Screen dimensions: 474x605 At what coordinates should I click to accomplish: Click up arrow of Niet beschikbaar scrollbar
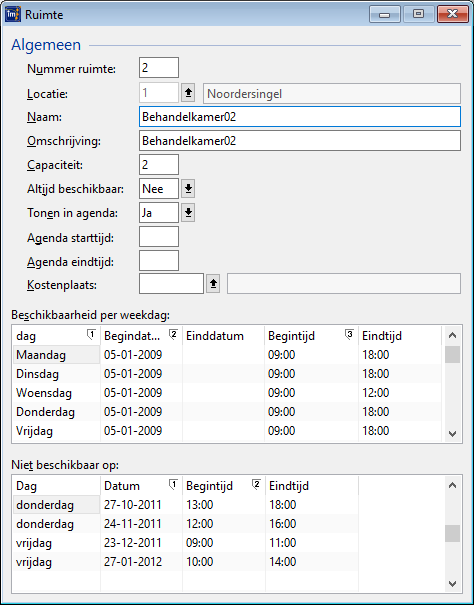(x=452, y=485)
